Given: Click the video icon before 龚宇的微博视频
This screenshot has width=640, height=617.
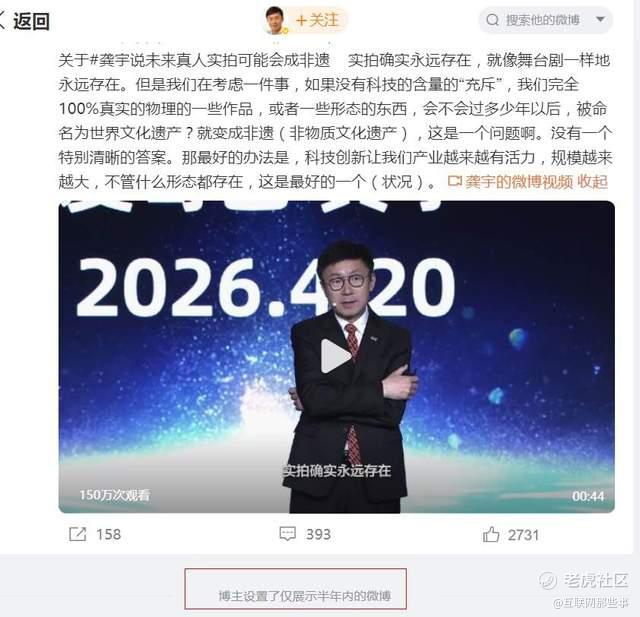Looking at the screenshot, I should click(x=455, y=181).
